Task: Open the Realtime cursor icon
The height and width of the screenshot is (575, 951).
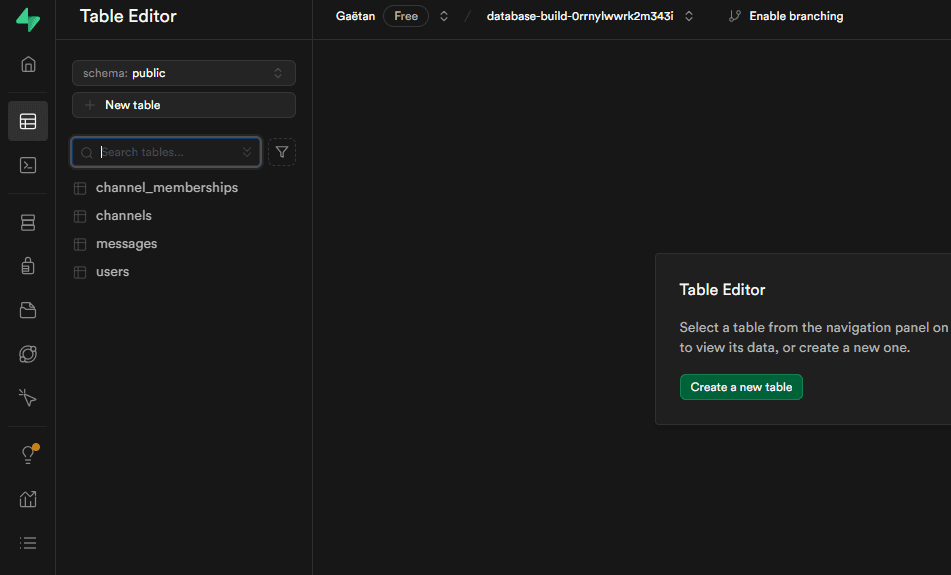Action: pos(28,398)
